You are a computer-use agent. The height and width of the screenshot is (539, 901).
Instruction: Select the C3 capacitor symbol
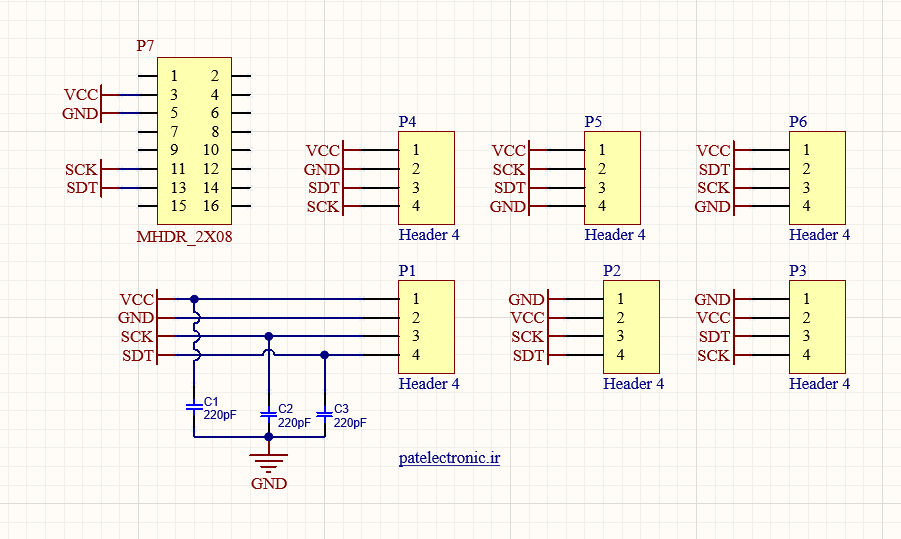click(325, 414)
